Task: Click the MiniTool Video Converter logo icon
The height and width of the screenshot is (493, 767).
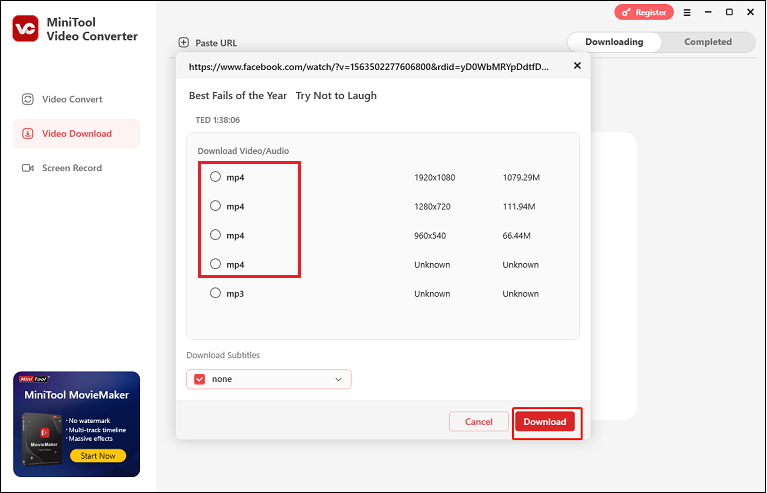Action: pyautogui.click(x=25, y=28)
